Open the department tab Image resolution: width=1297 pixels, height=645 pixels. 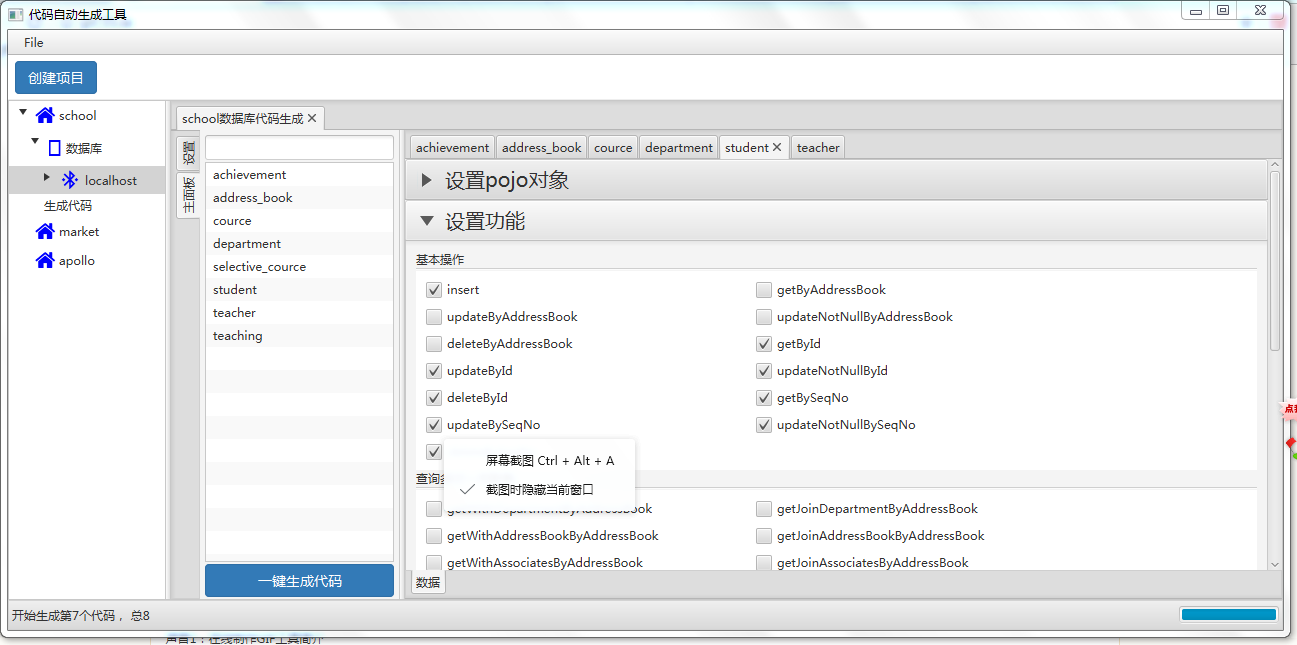[x=679, y=147]
